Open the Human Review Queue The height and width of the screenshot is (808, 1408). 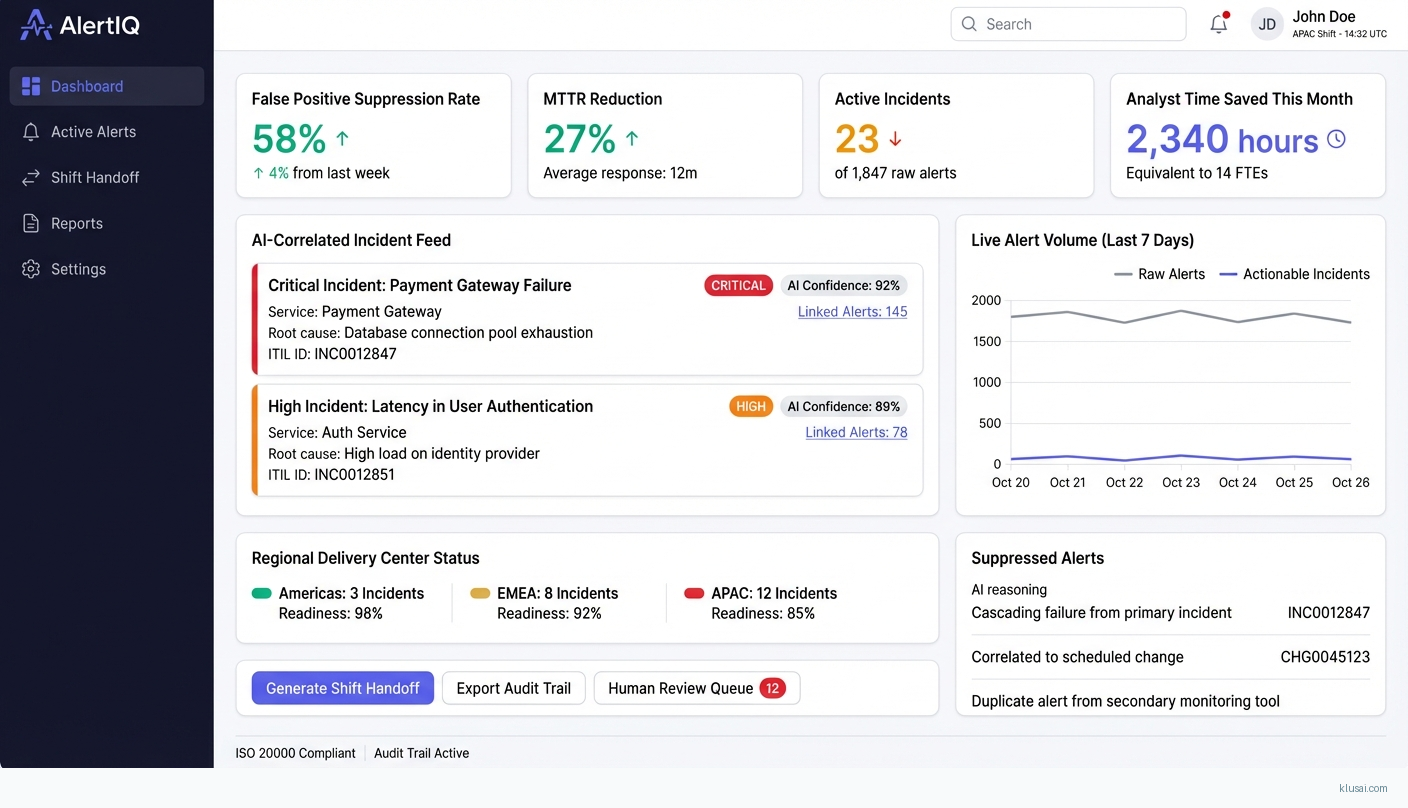pos(696,688)
